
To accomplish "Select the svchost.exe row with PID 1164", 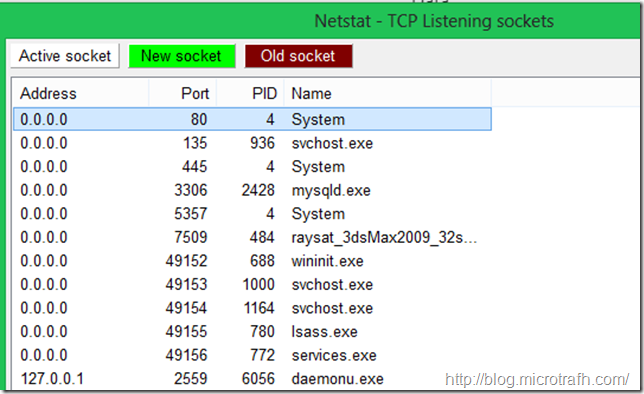I will [252, 308].
